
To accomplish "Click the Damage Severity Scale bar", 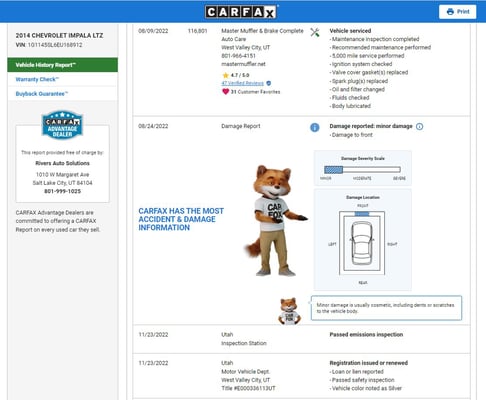I will 362,170.
